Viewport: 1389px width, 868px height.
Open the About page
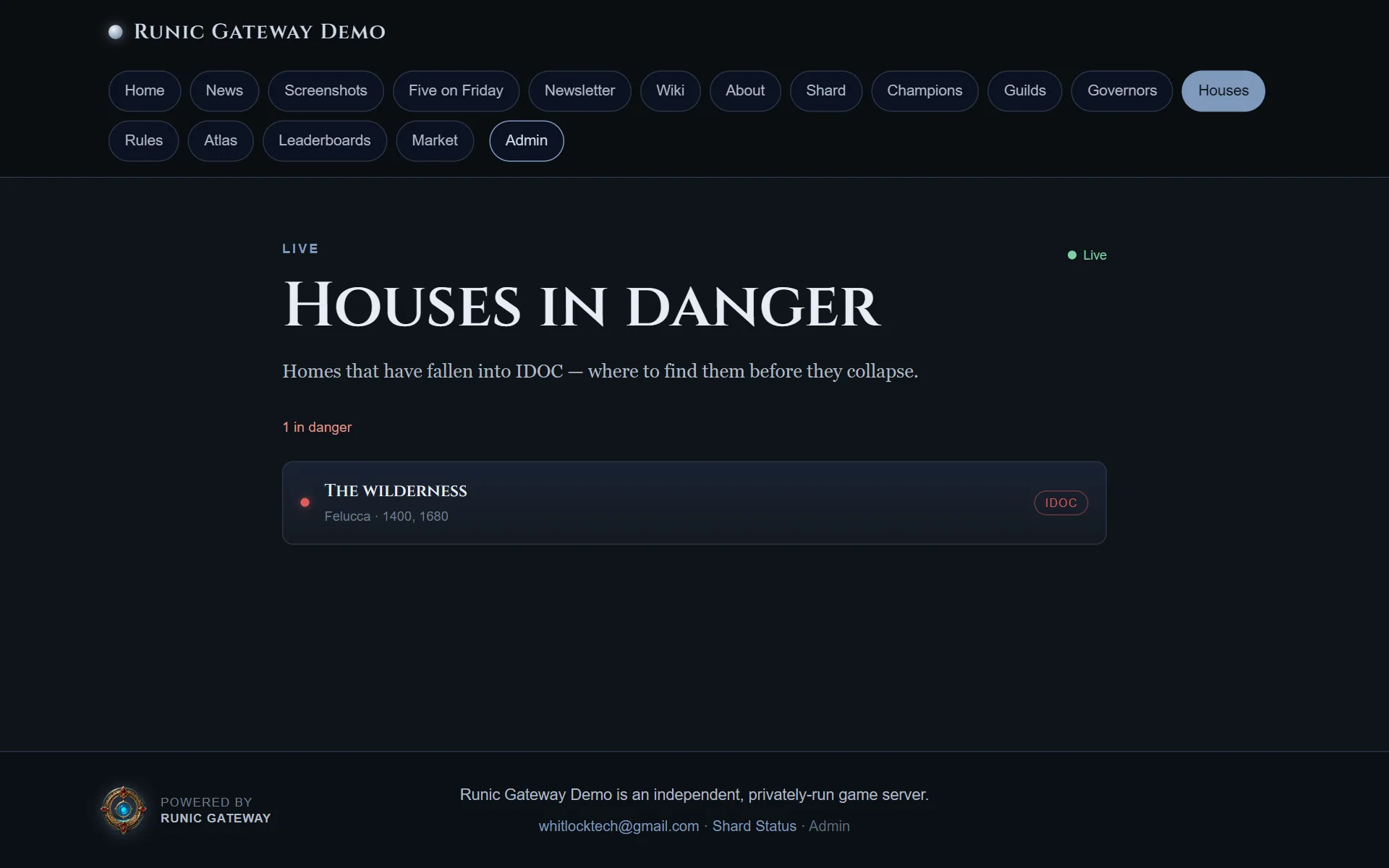745,91
